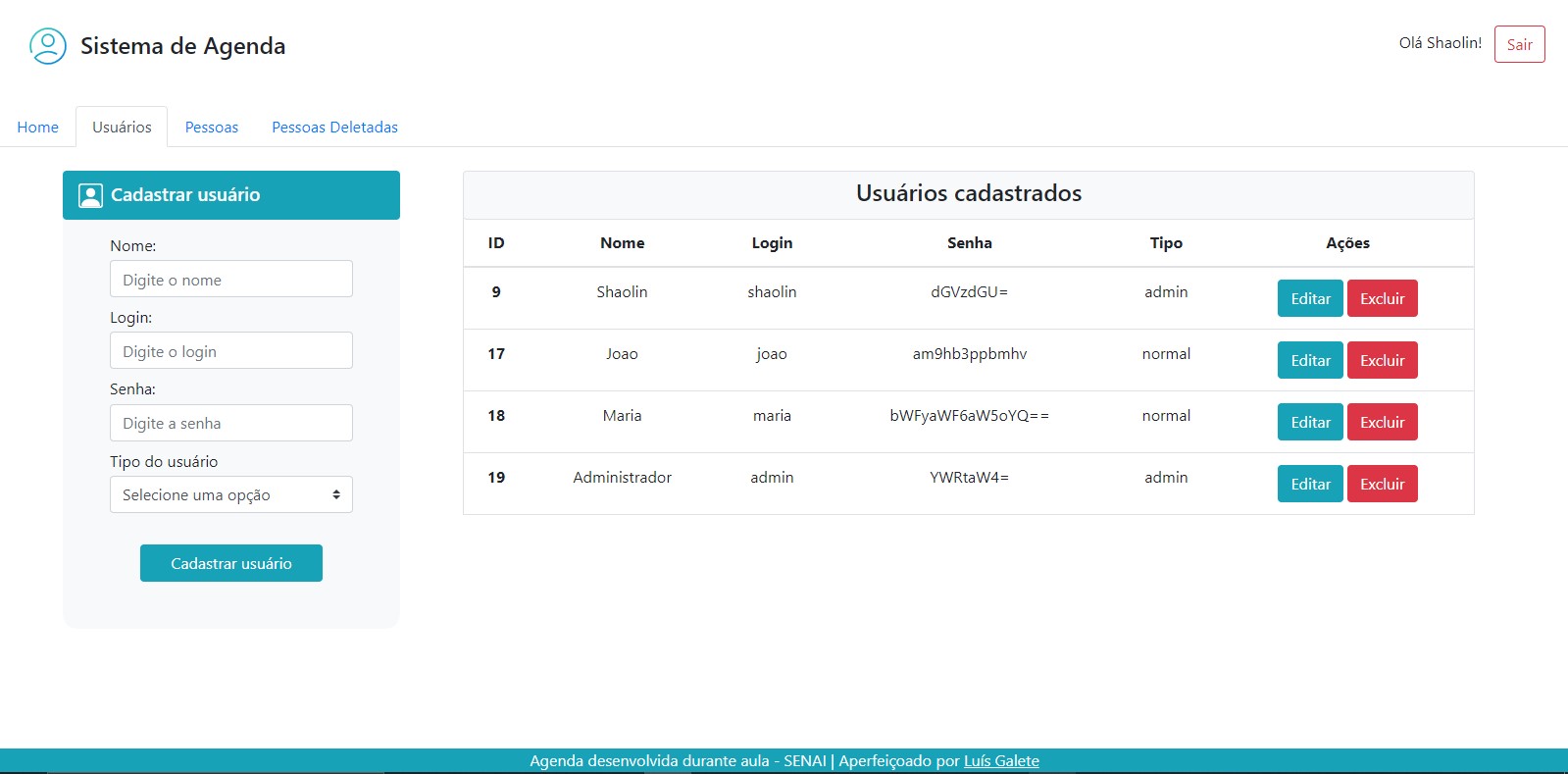Focus the Login input field
The height and width of the screenshot is (774, 1568).
231,350
